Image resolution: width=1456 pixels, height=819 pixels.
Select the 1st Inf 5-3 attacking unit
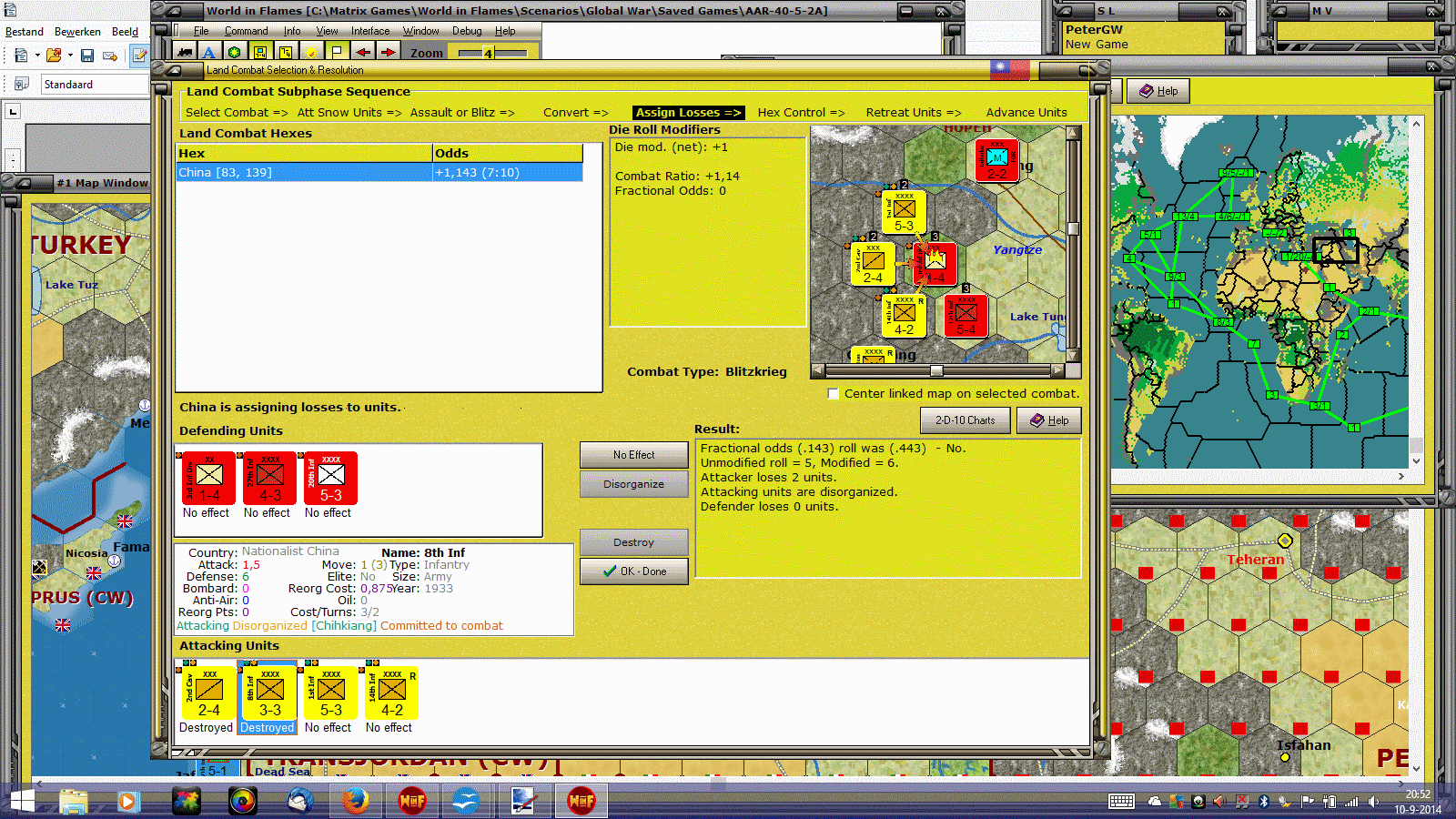[331, 693]
